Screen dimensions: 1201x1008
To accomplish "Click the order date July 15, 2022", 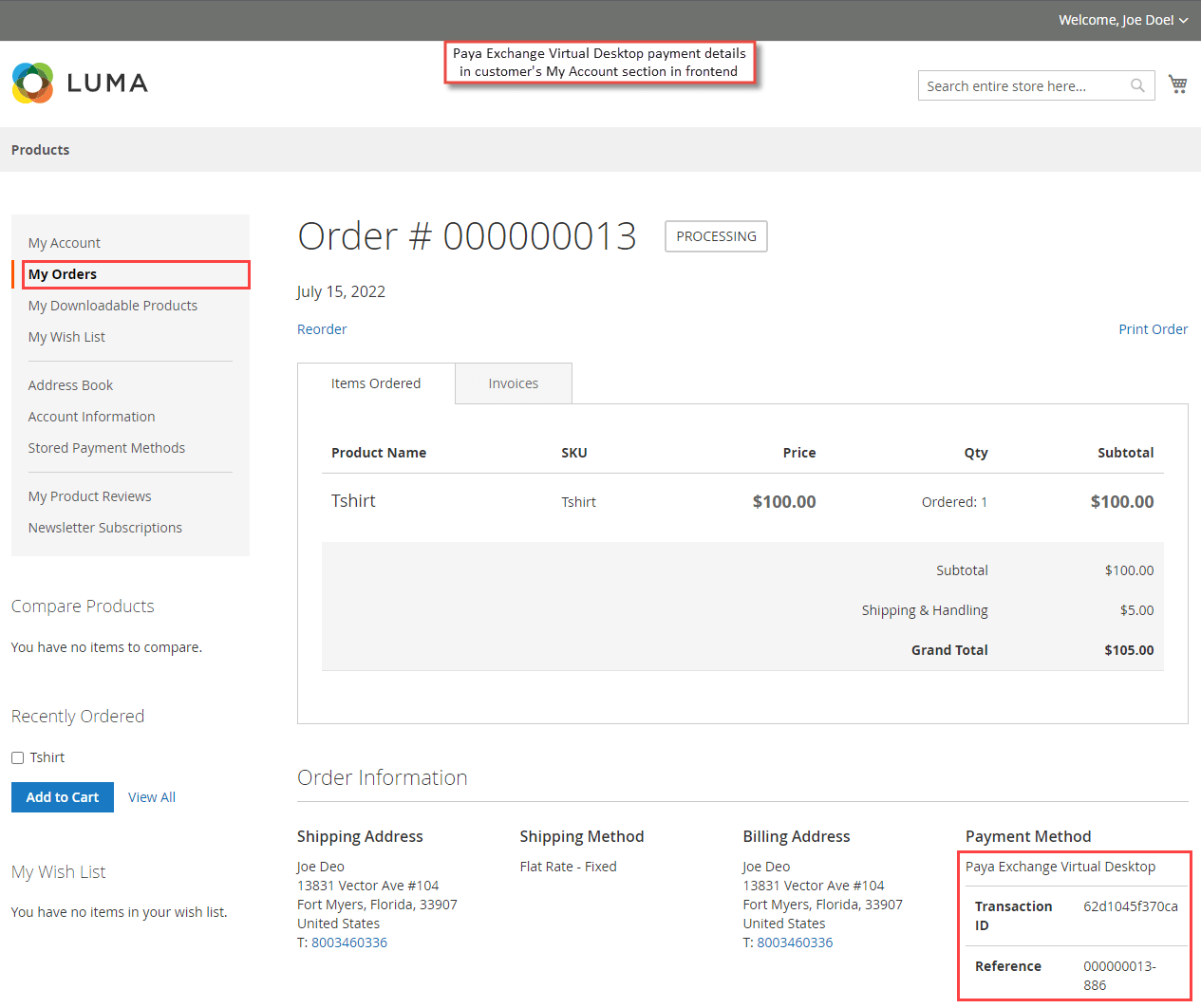I will coord(341,291).
